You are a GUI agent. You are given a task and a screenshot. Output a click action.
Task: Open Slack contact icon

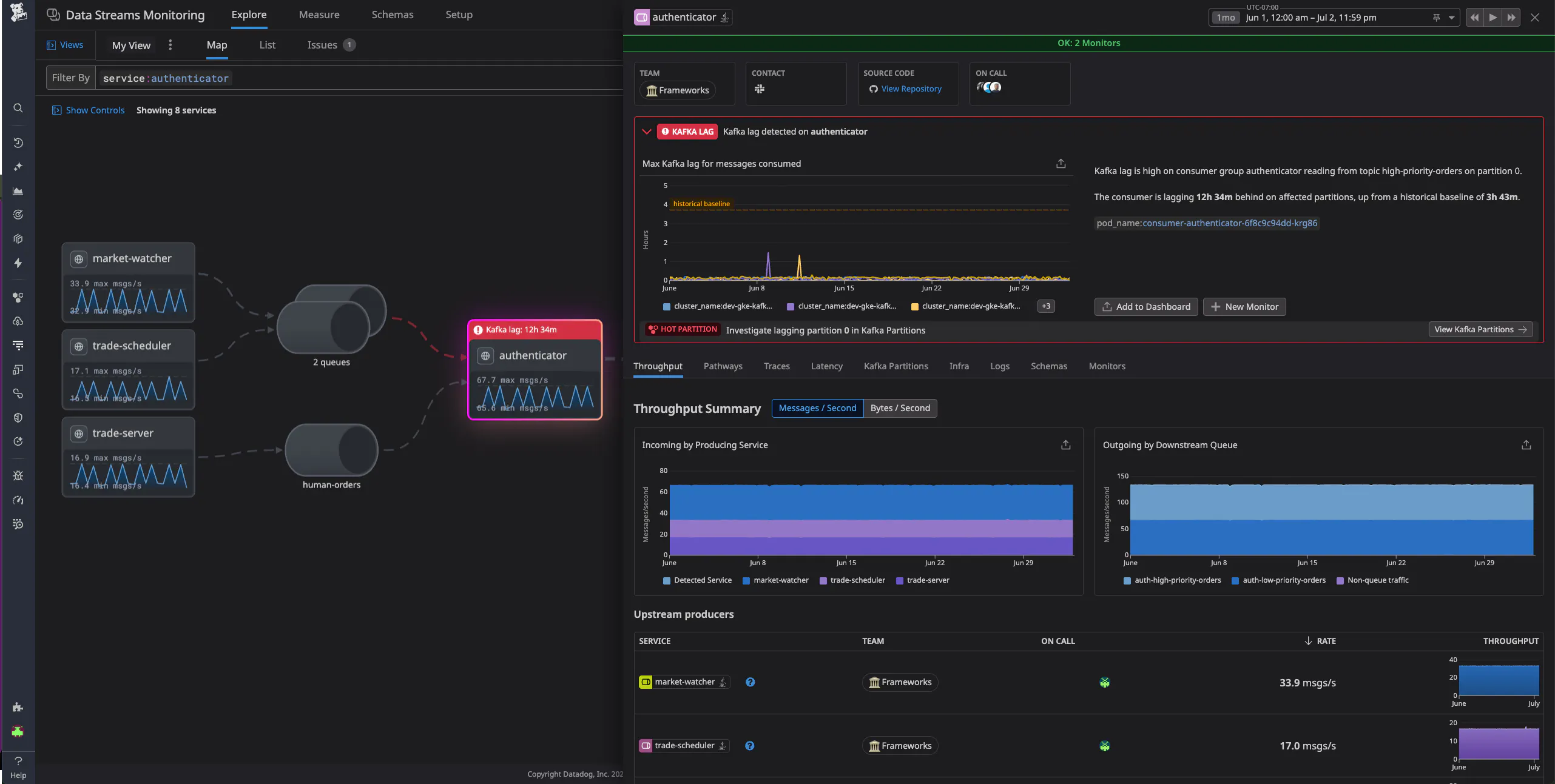pos(759,89)
